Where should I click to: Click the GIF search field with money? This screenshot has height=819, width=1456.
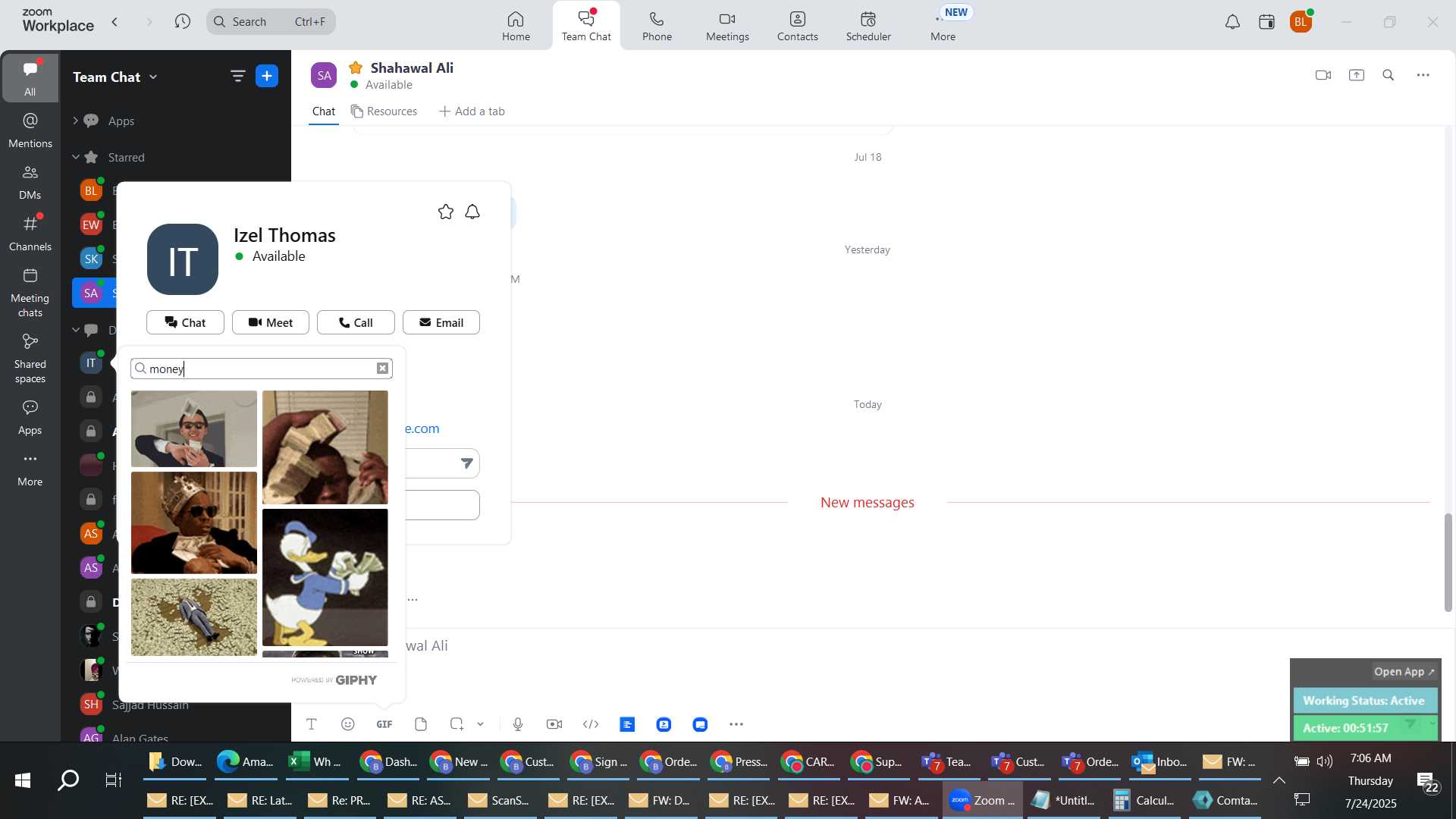(x=261, y=369)
